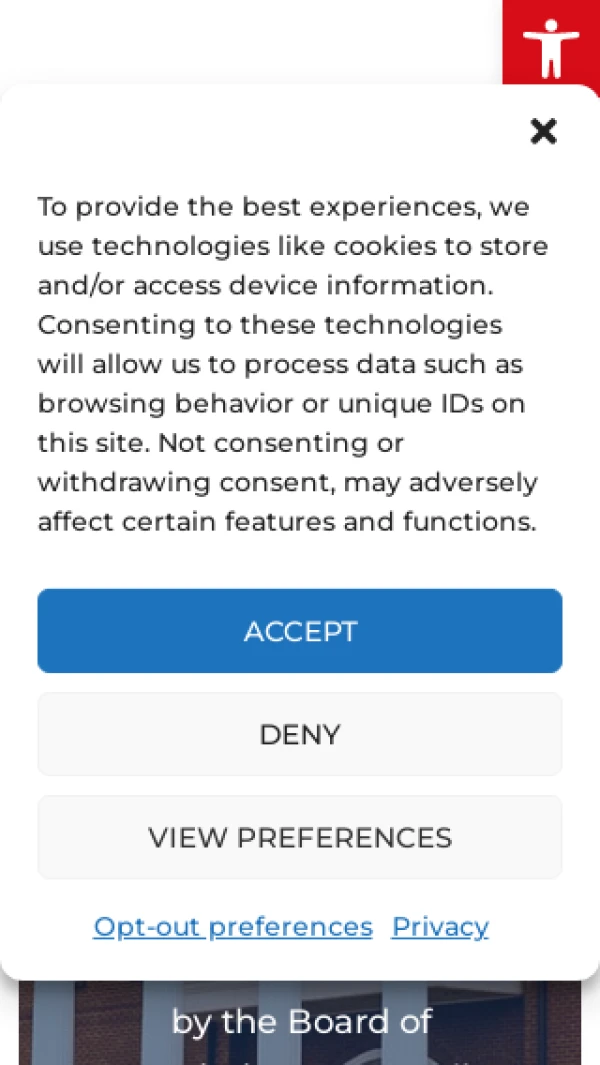
Task: Expand cookie options via VIEW PREFERENCES
Action: (300, 837)
